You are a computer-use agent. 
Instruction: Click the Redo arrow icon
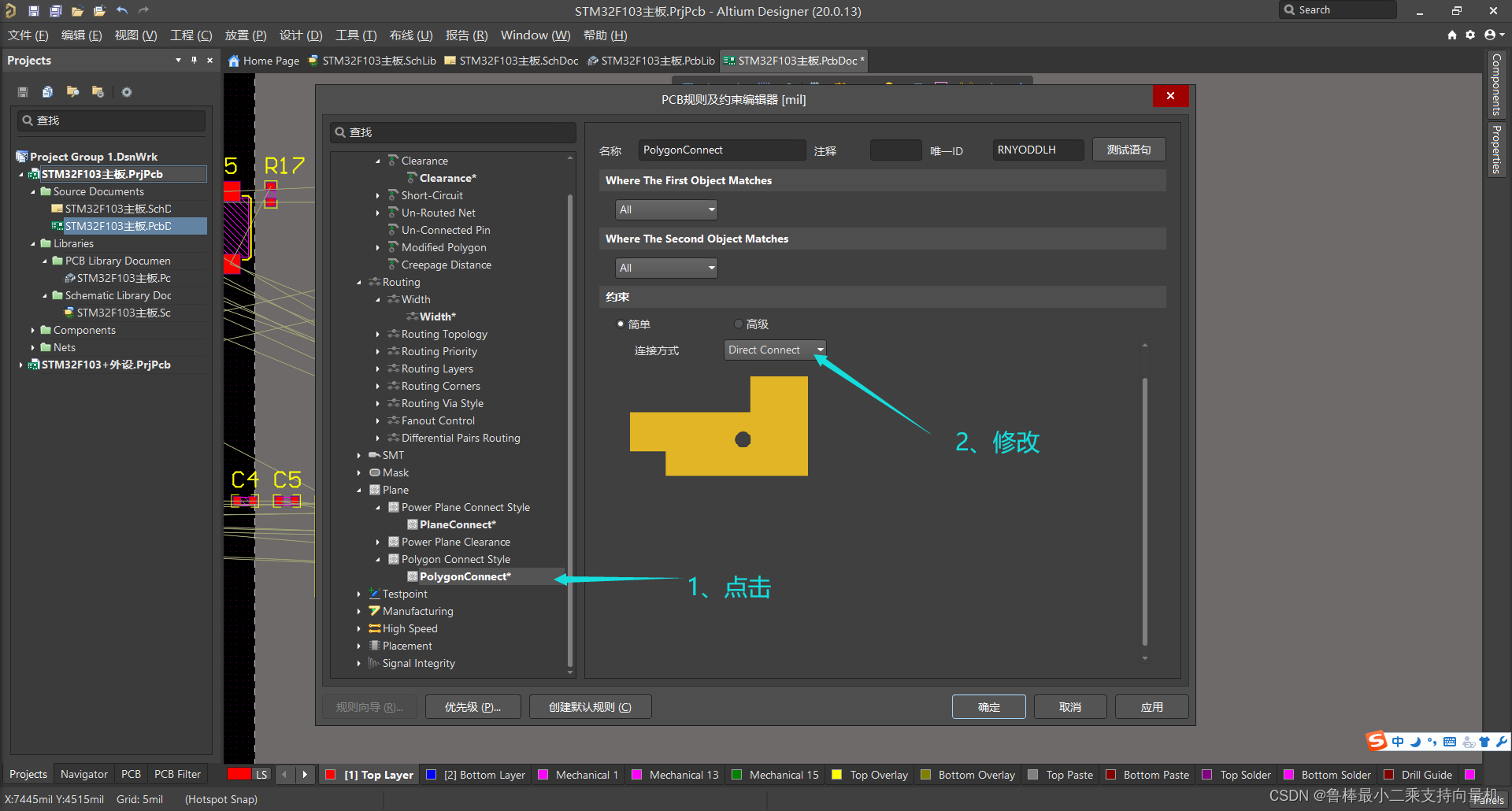pos(143,11)
